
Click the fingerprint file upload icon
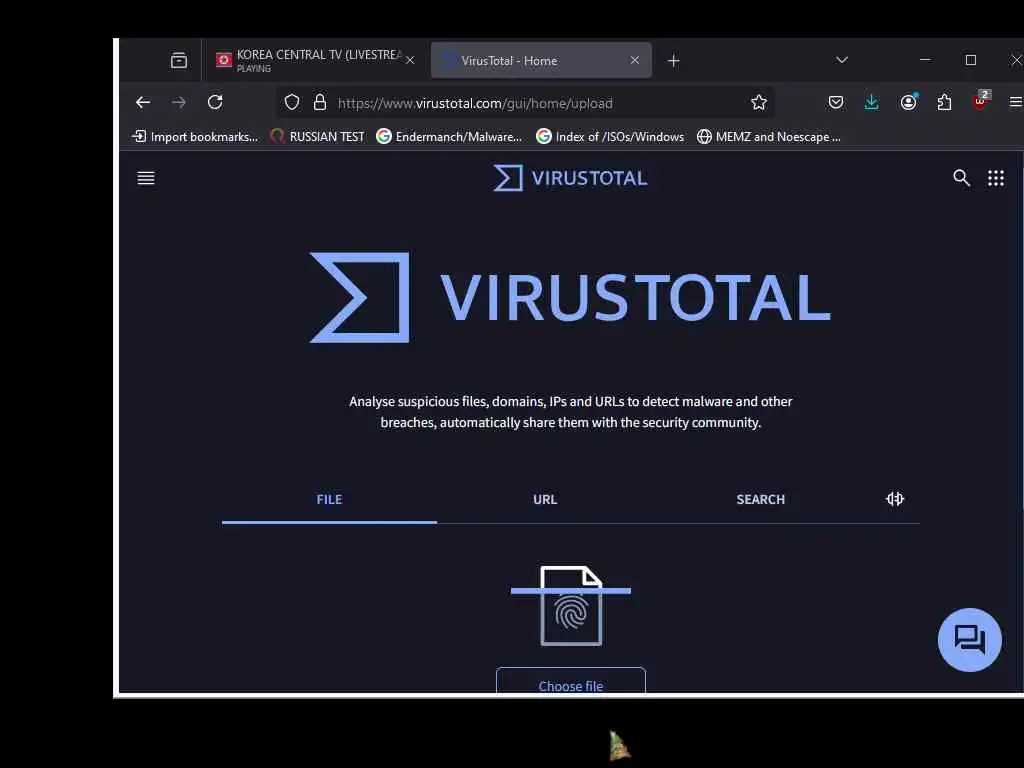click(571, 605)
